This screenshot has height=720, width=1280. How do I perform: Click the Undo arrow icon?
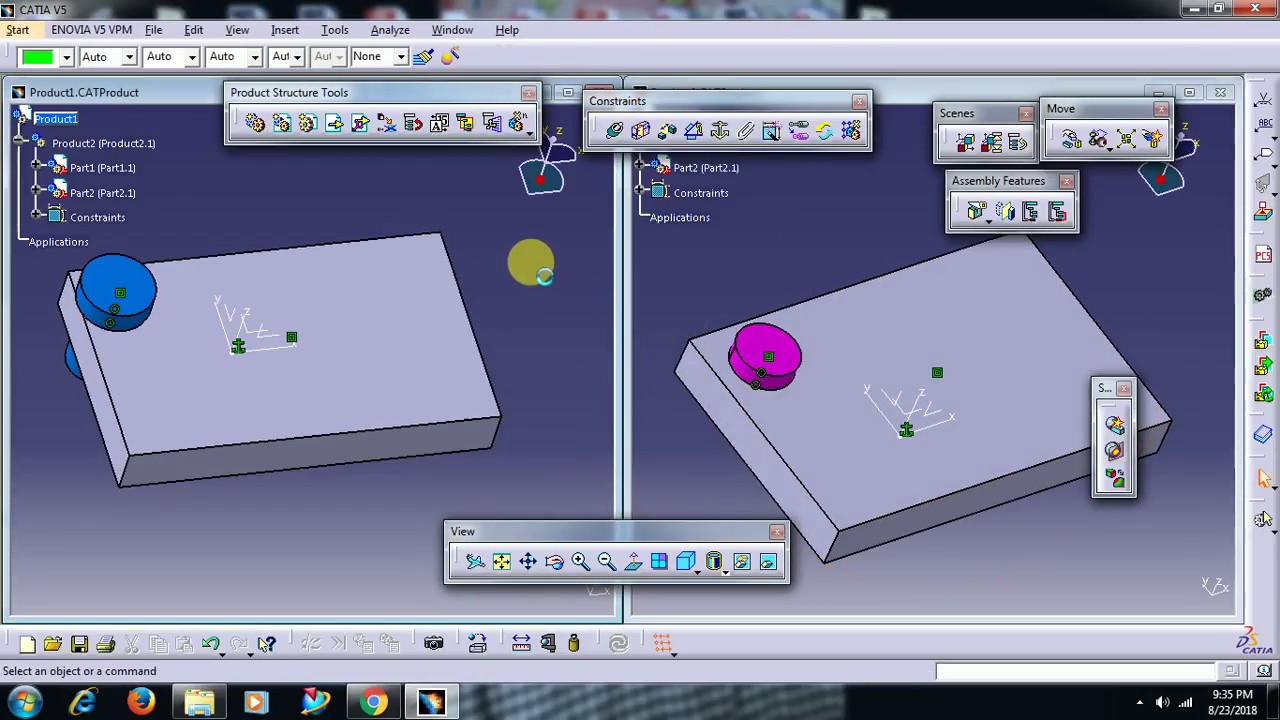pos(210,644)
